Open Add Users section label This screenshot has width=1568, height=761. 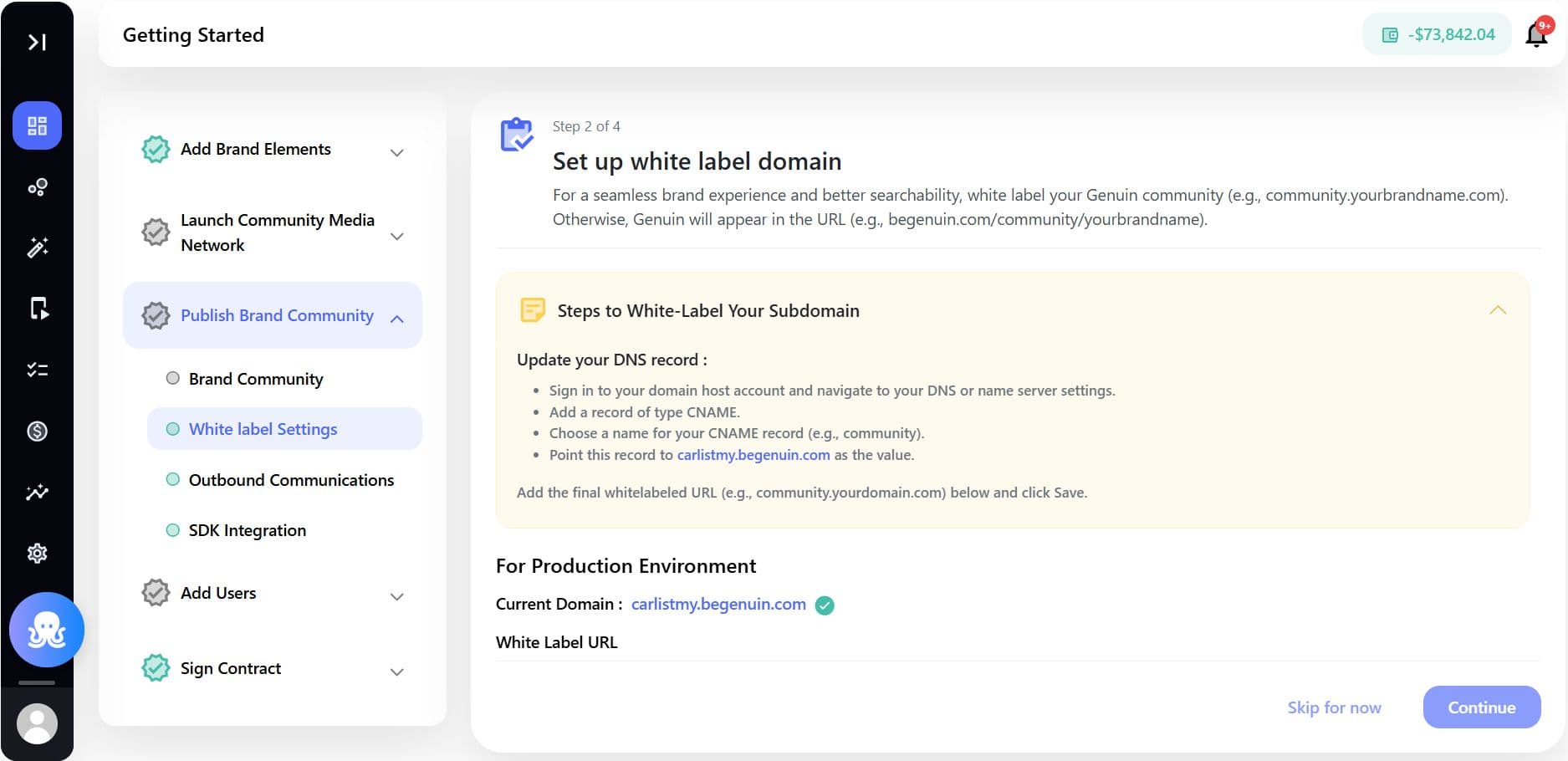[218, 593]
